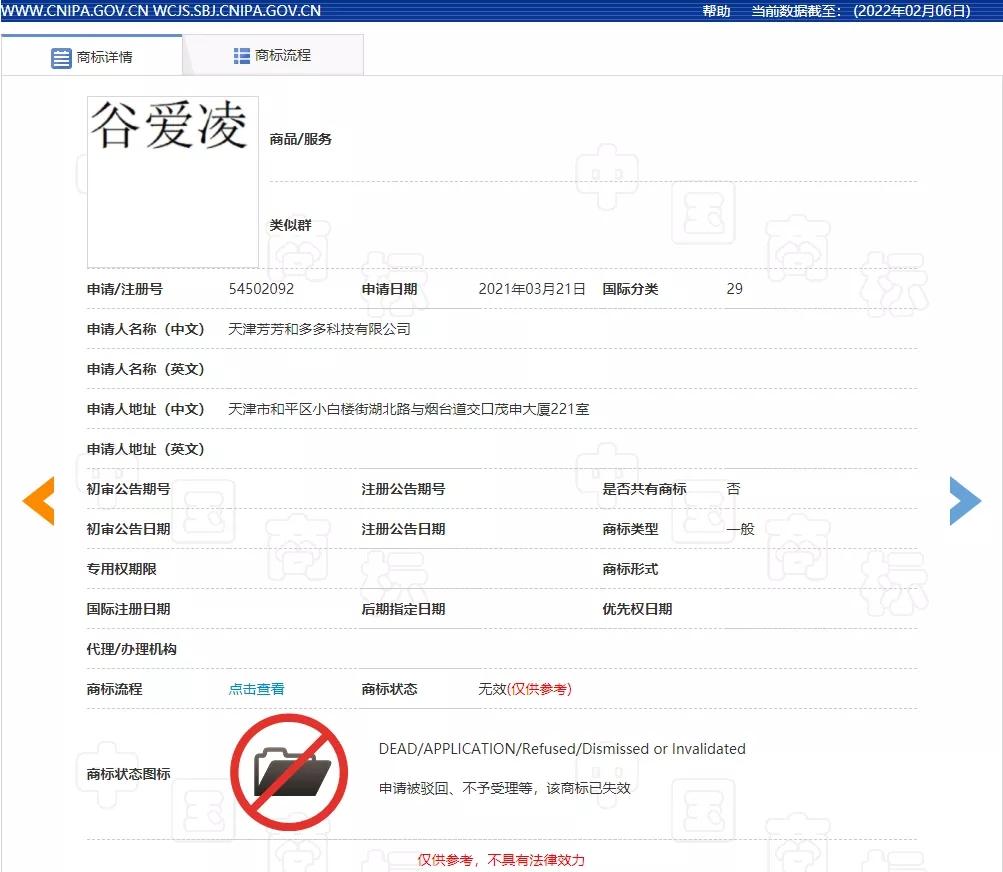Viewport: 1003px width, 872px height.
Task: Select the text 申请被驳回、不予受理等，该商标已失效
Action: pos(505,788)
